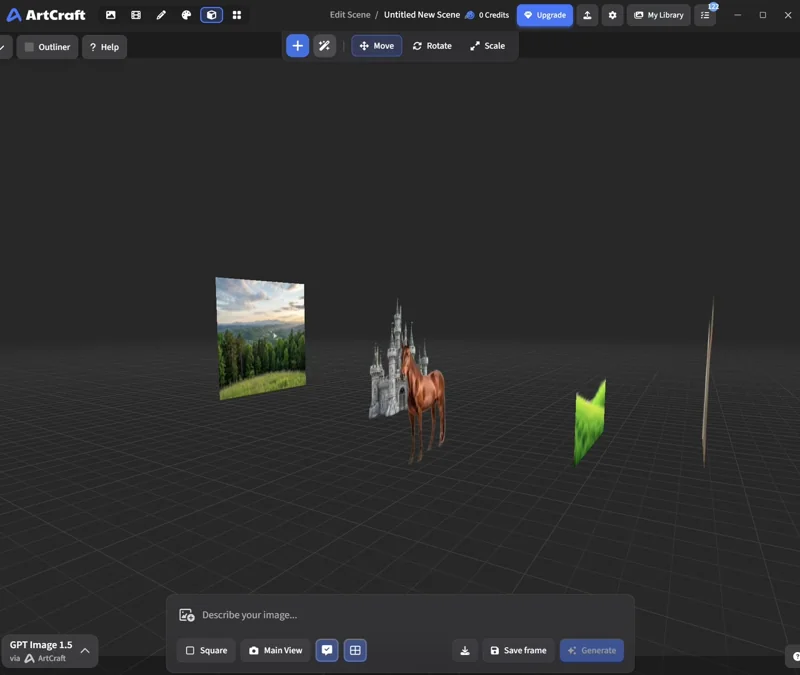Select the Rotate transform tool
The width and height of the screenshot is (800, 675).
[x=432, y=46]
